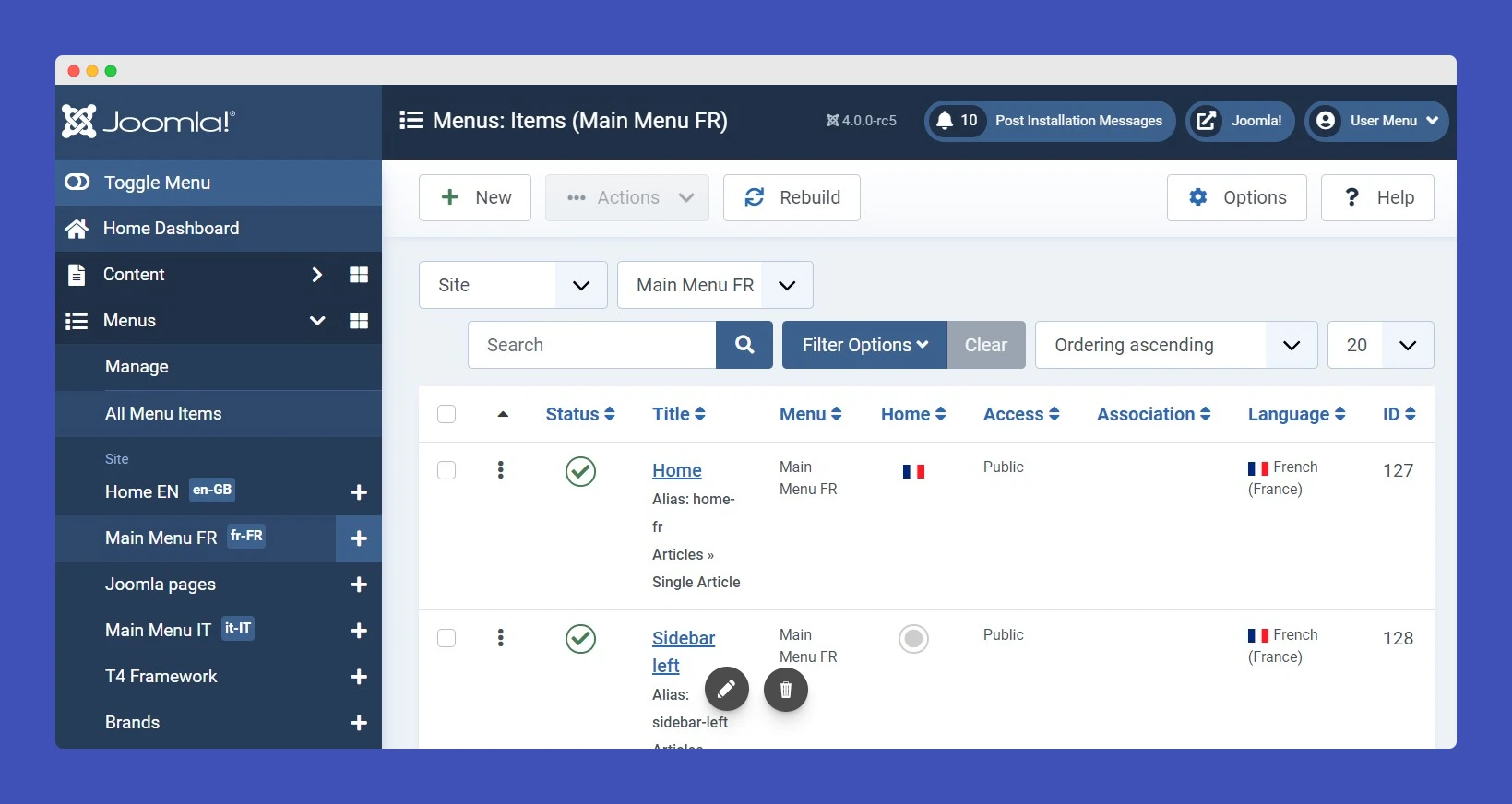The height and width of the screenshot is (804, 1512).
Task: Open Home Dashboard
Action: point(219,228)
